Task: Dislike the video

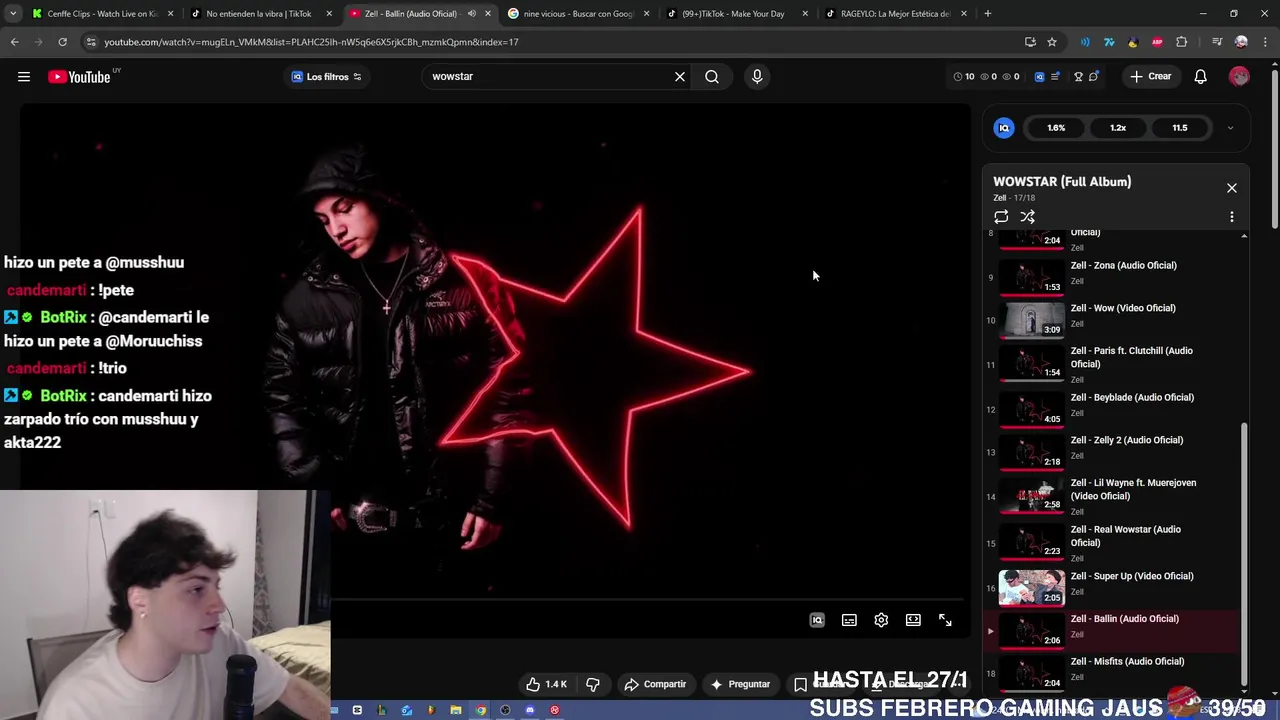Action: click(x=593, y=684)
